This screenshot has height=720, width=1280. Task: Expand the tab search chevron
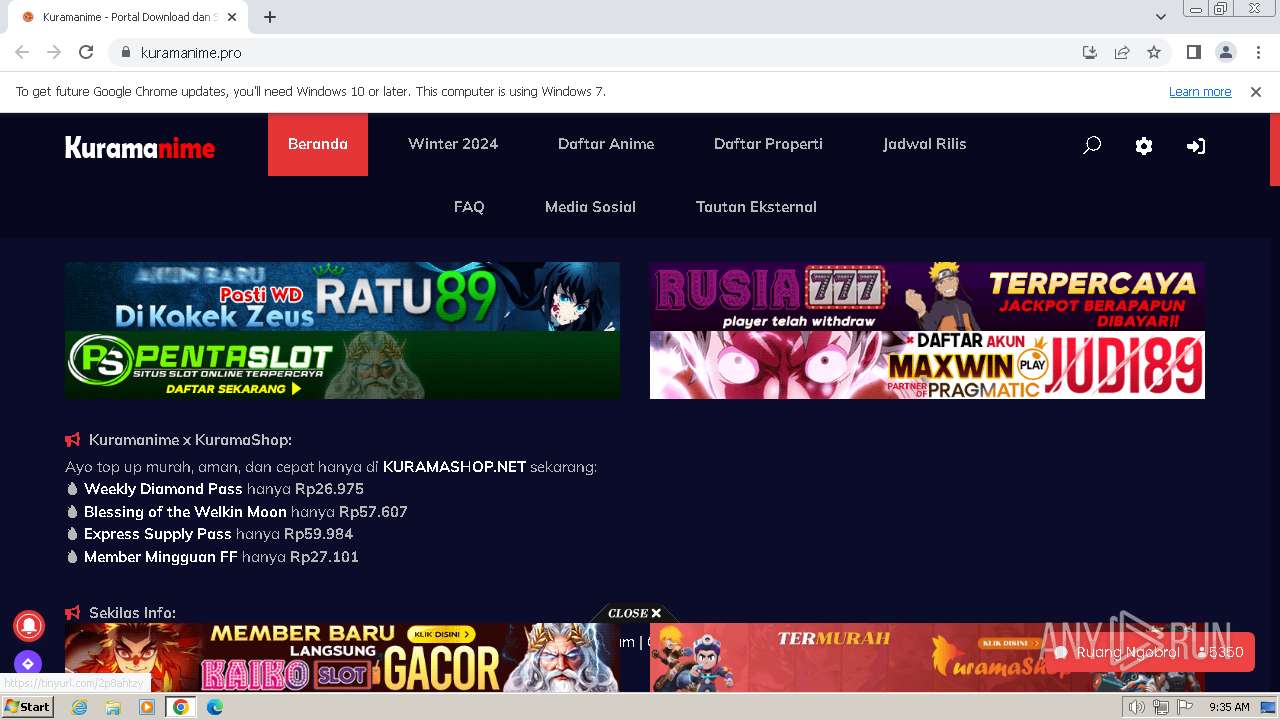(1160, 17)
